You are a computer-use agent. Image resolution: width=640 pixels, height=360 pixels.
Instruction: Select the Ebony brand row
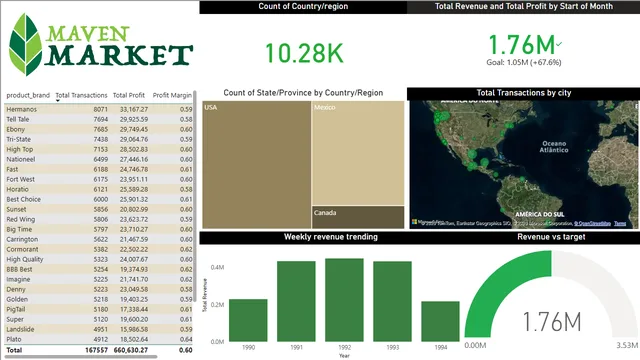click(99, 129)
